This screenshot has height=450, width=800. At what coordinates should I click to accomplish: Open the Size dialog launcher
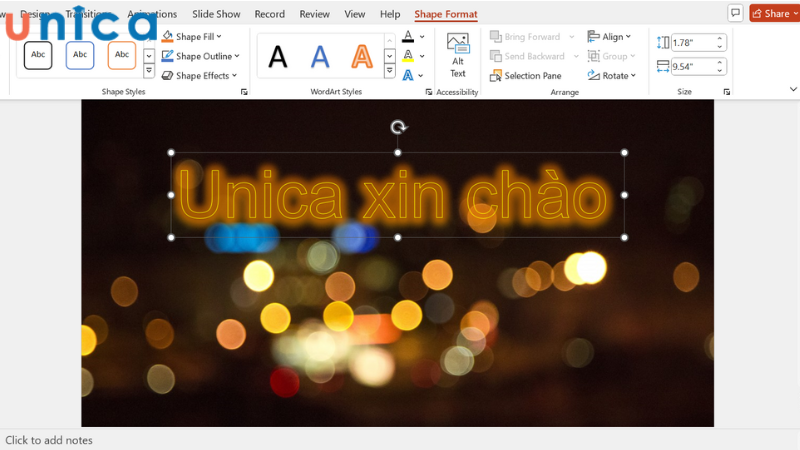[727, 92]
